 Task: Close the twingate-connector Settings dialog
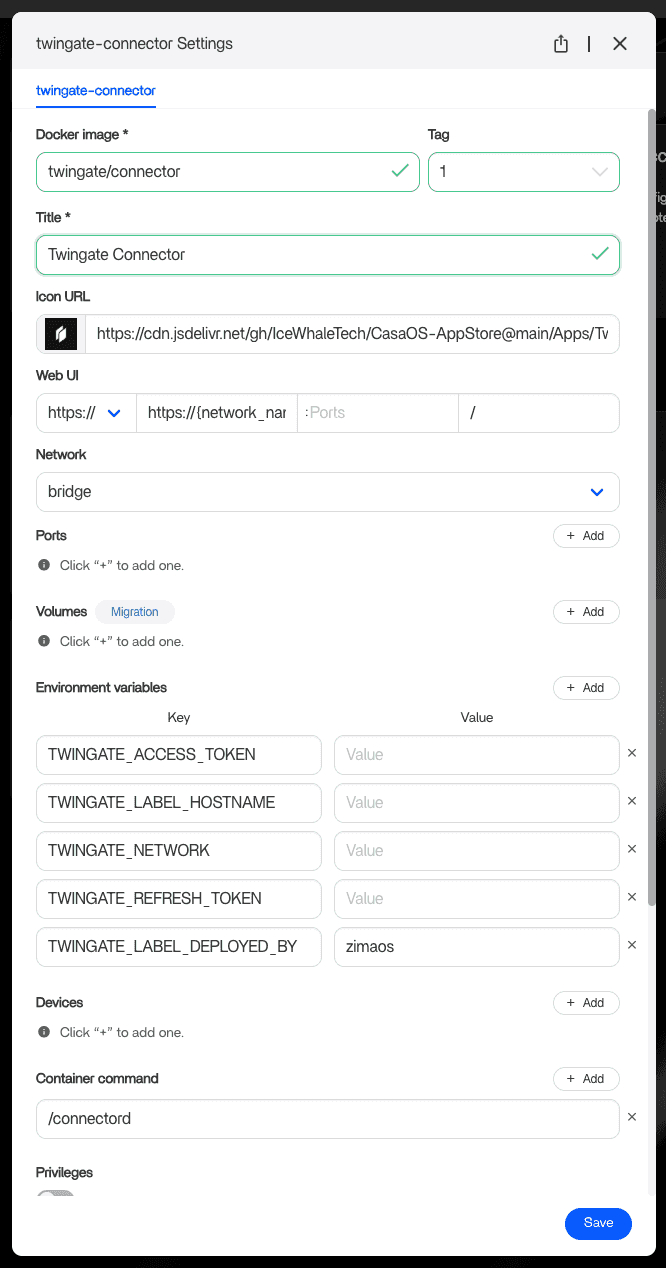[620, 44]
